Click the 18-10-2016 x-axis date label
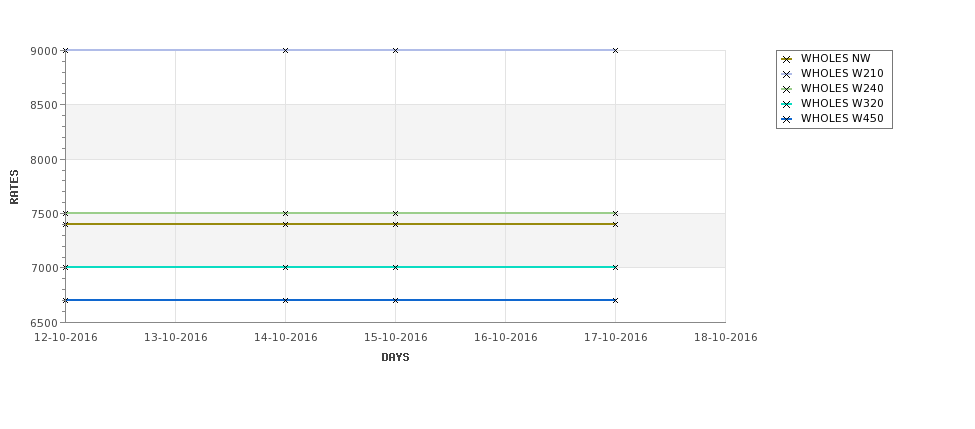This screenshot has width=975, height=429. coord(726,338)
